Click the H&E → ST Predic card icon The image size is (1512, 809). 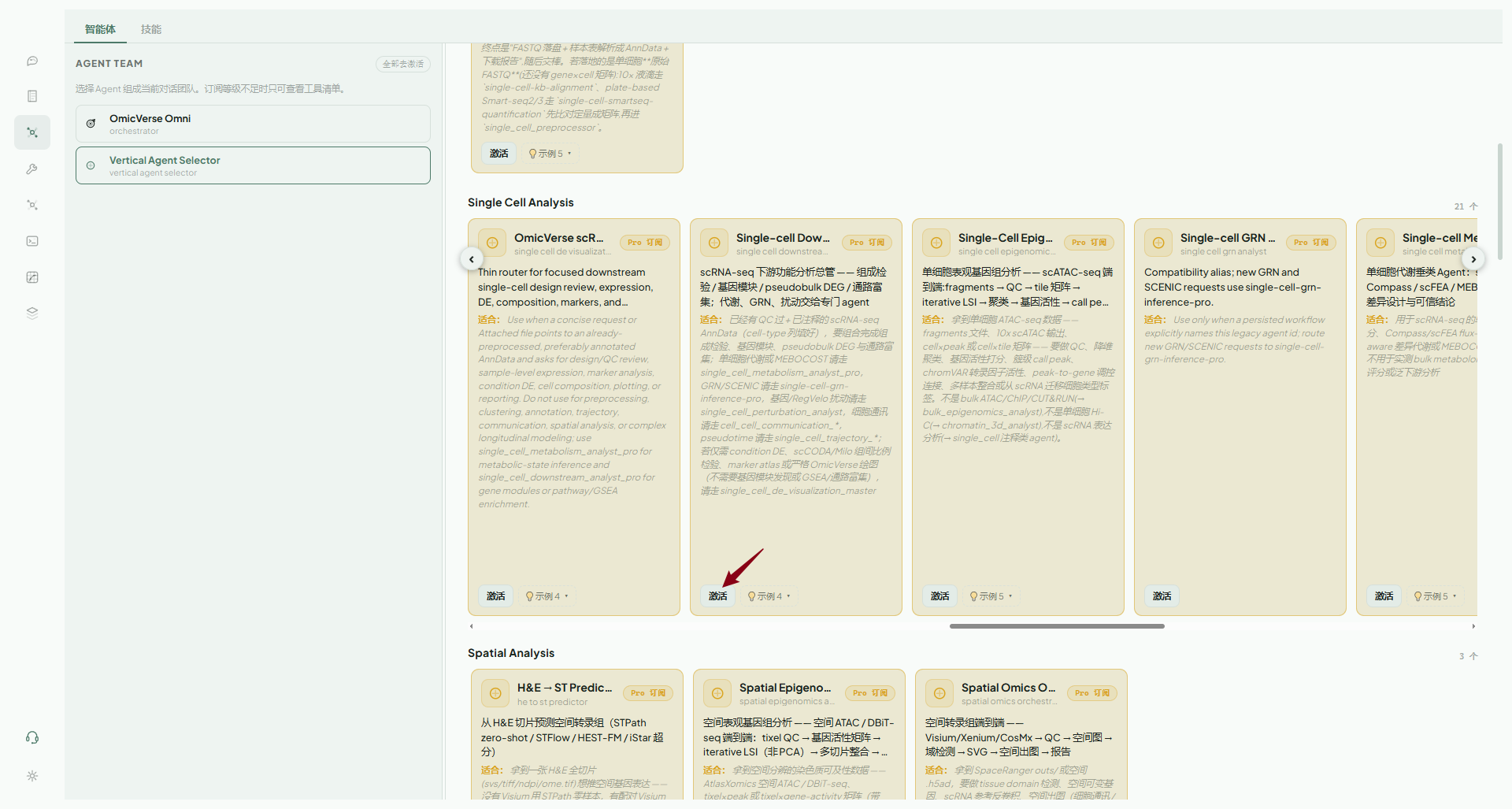click(495, 693)
